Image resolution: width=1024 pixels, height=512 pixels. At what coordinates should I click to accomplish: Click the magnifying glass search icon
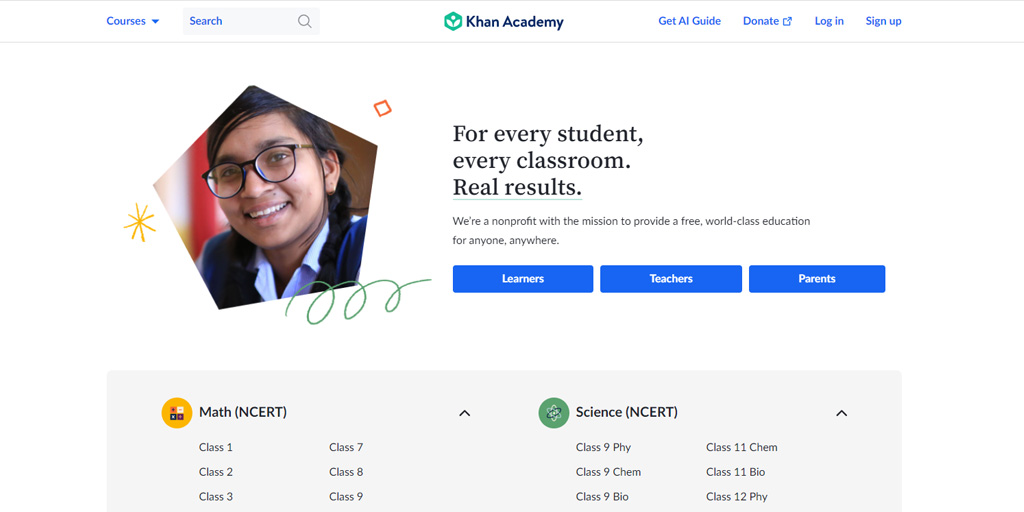pyautogui.click(x=305, y=21)
